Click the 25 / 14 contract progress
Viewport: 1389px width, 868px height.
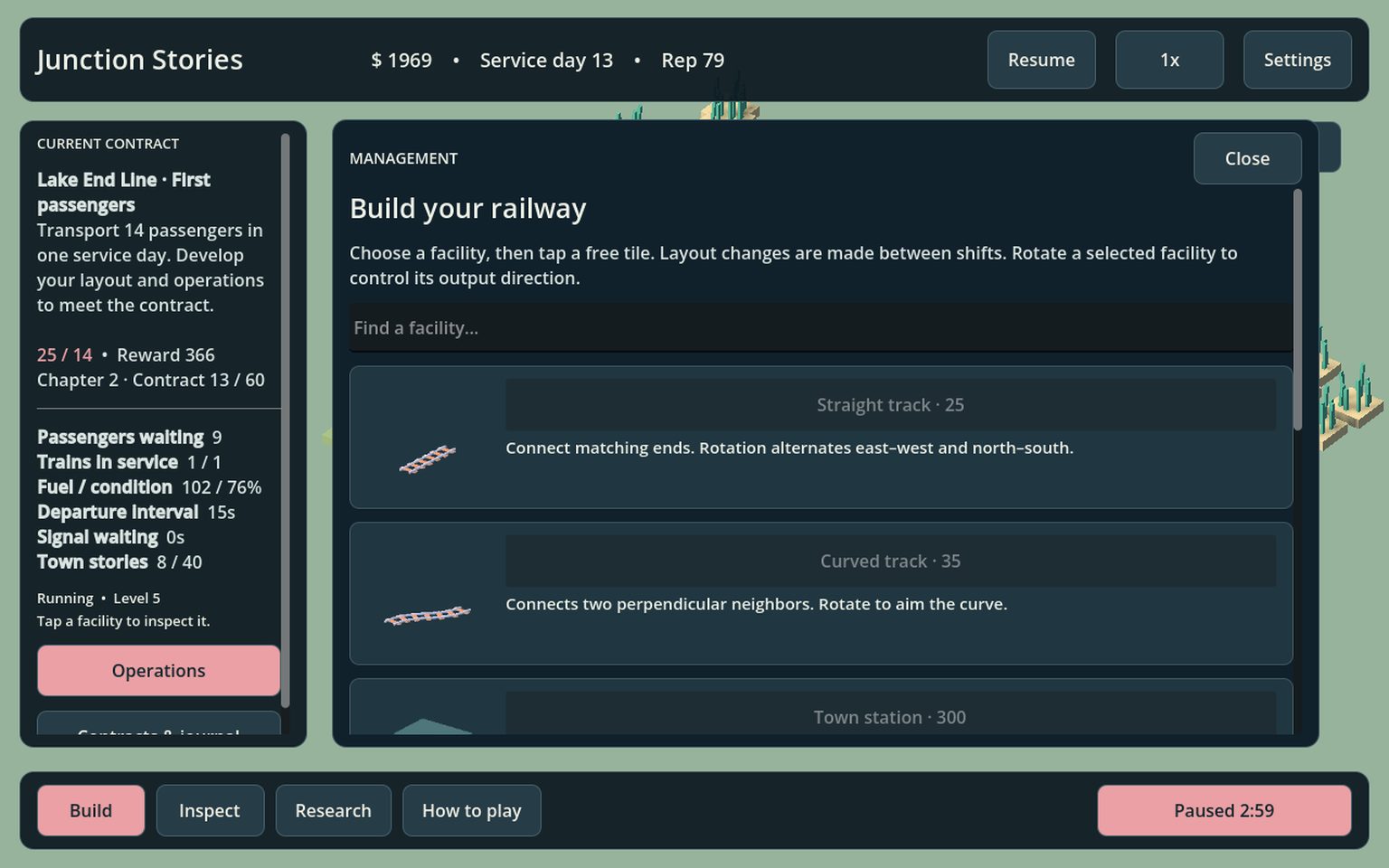[64, 355]
